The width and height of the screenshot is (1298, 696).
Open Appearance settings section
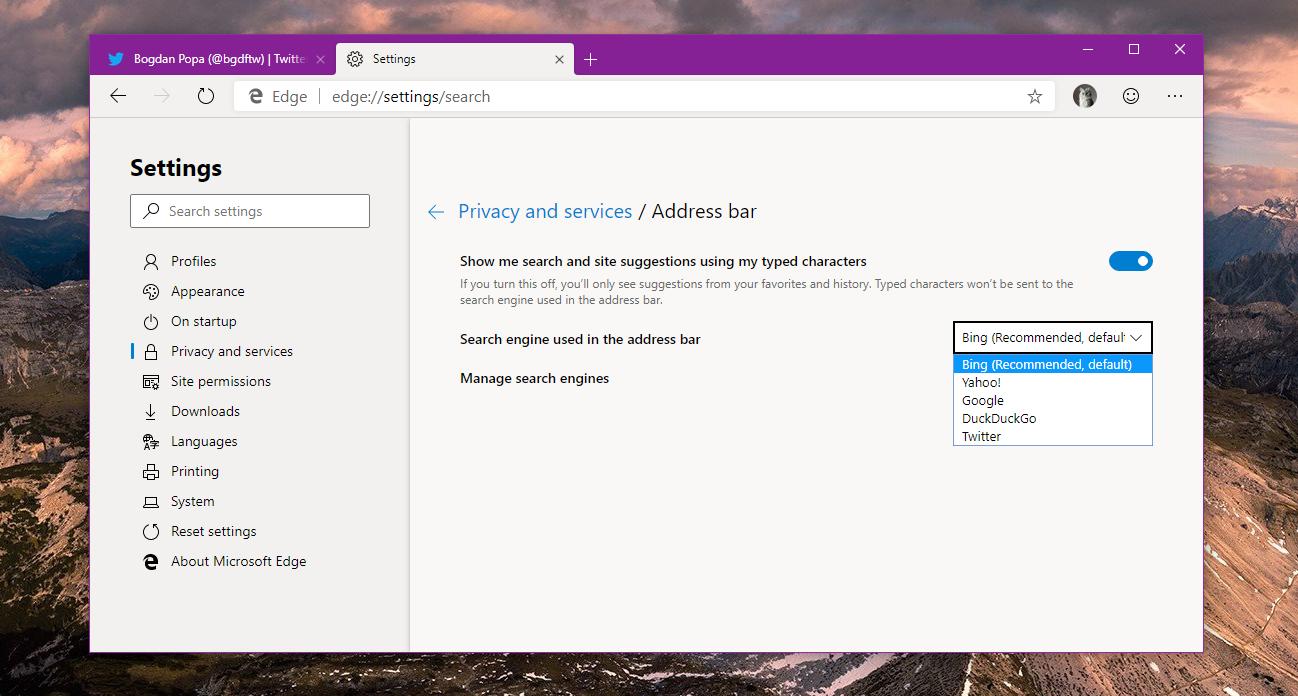click(x=208, y=291)
